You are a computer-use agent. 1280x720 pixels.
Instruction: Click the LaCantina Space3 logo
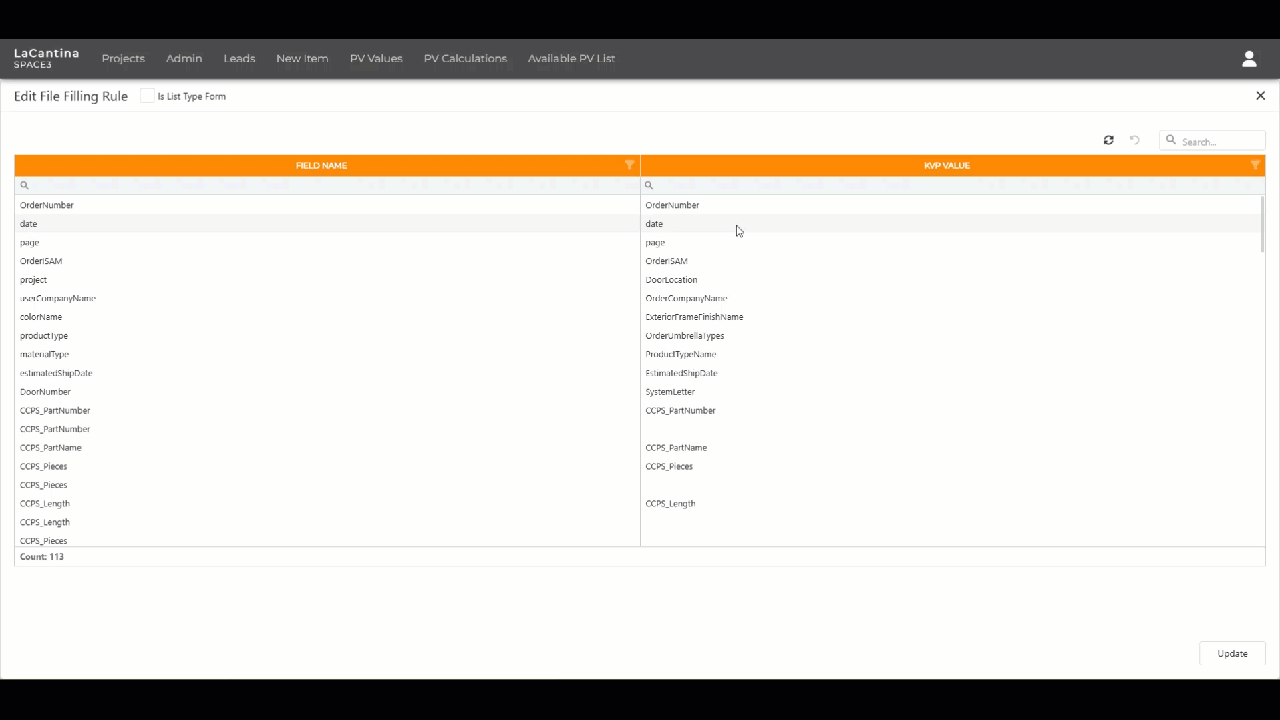coord(46,58)
